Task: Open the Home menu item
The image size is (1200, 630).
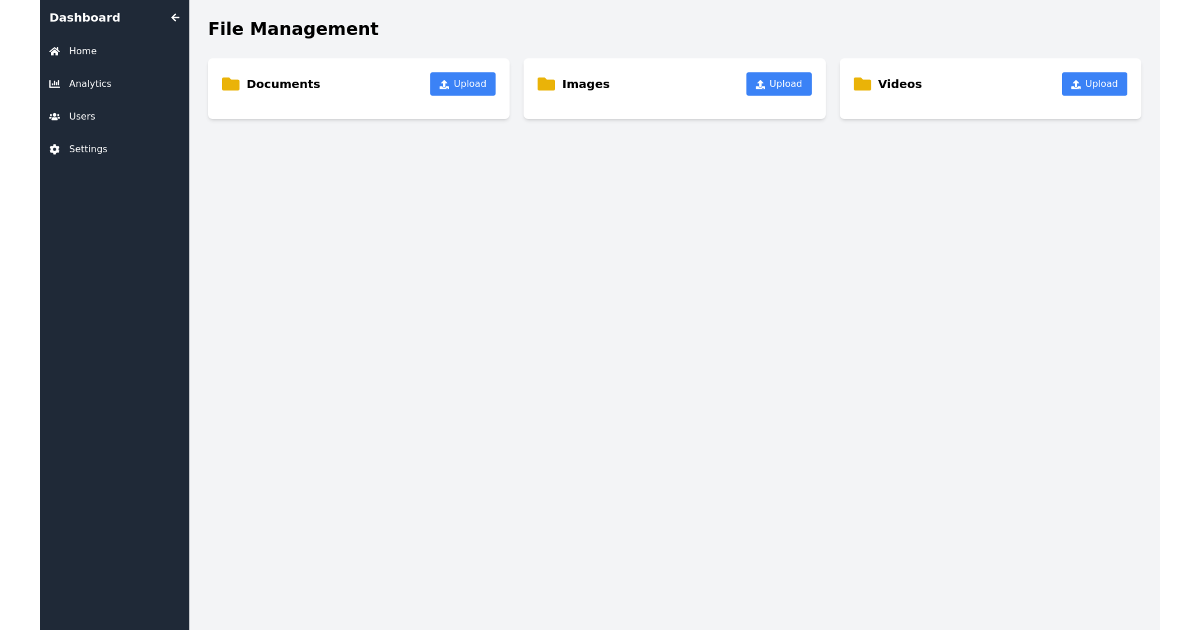Action: point(81,51)
